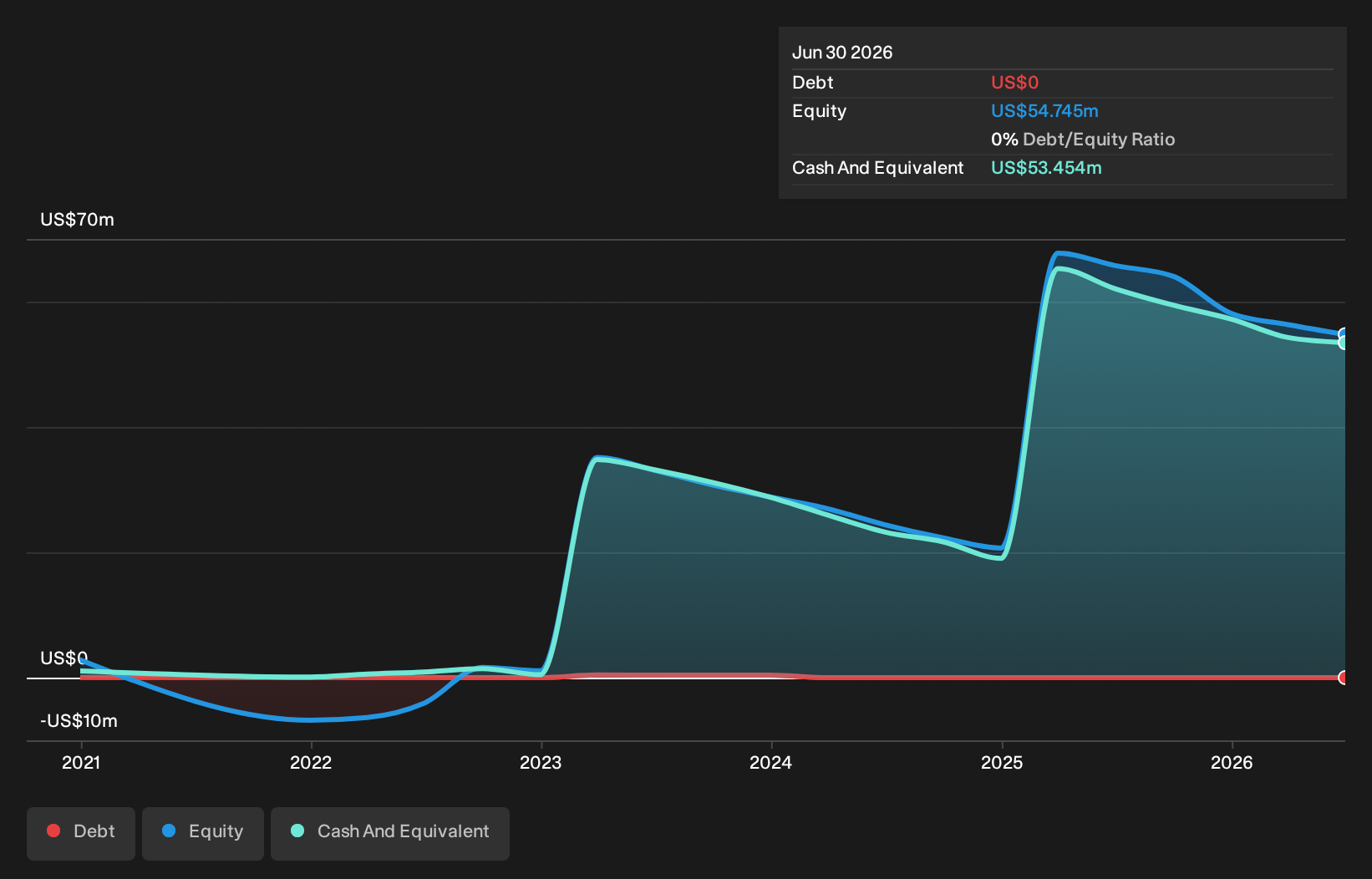Viewport: 1372px width, 879px height.
Task: Toggle the Equity legend button
Action: click(203, 833)
